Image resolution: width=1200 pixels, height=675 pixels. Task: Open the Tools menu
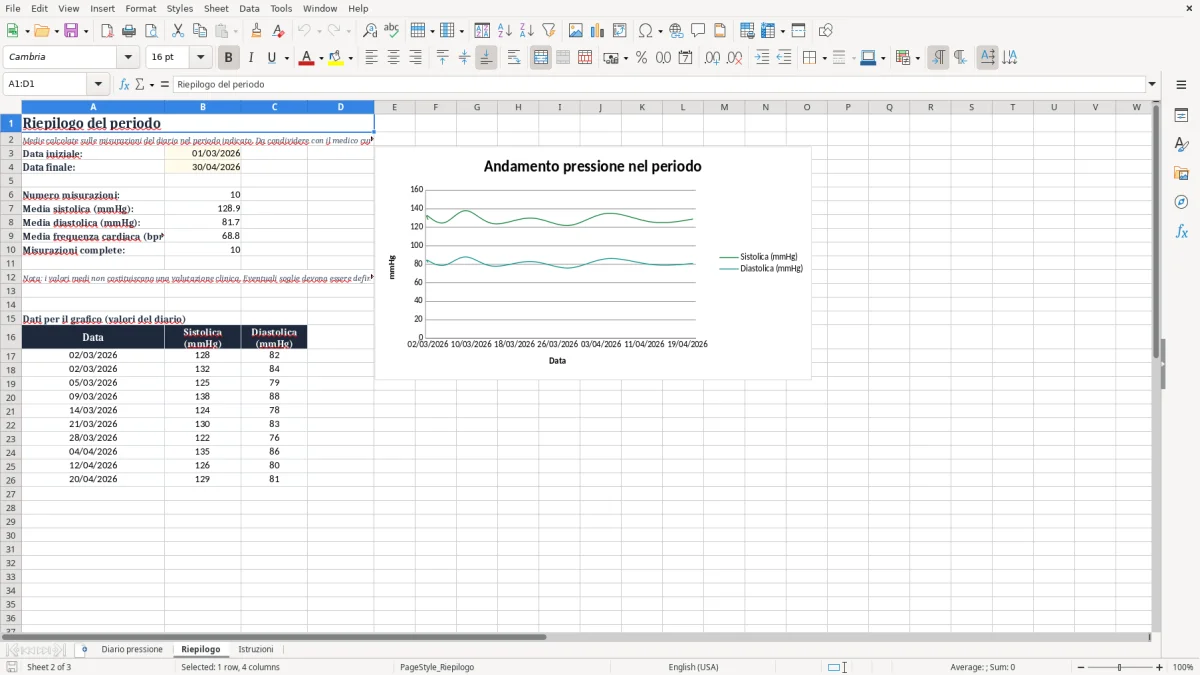pos(281,8)
